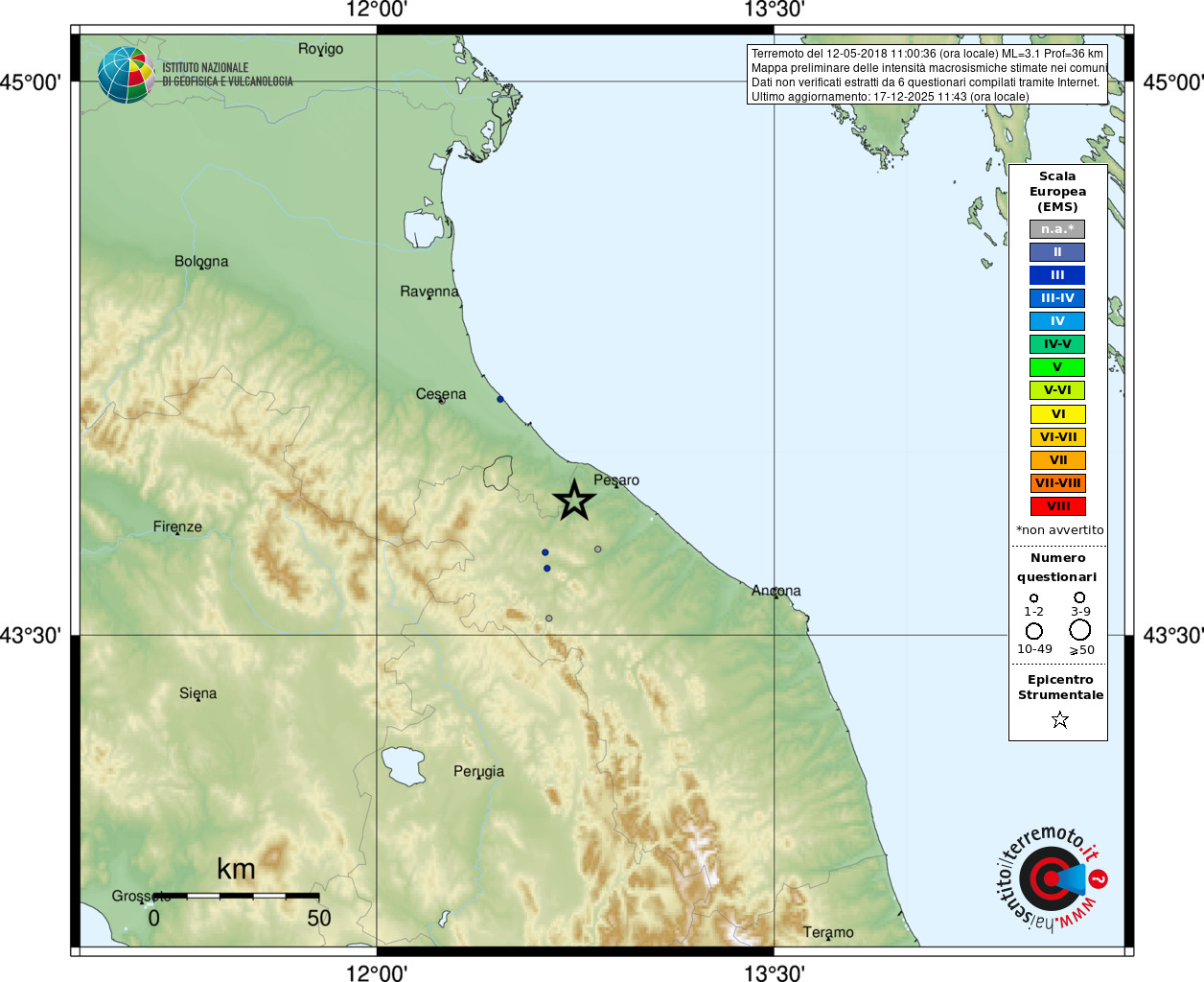Click the '50' scale bar value

click(x=319, y=919)
